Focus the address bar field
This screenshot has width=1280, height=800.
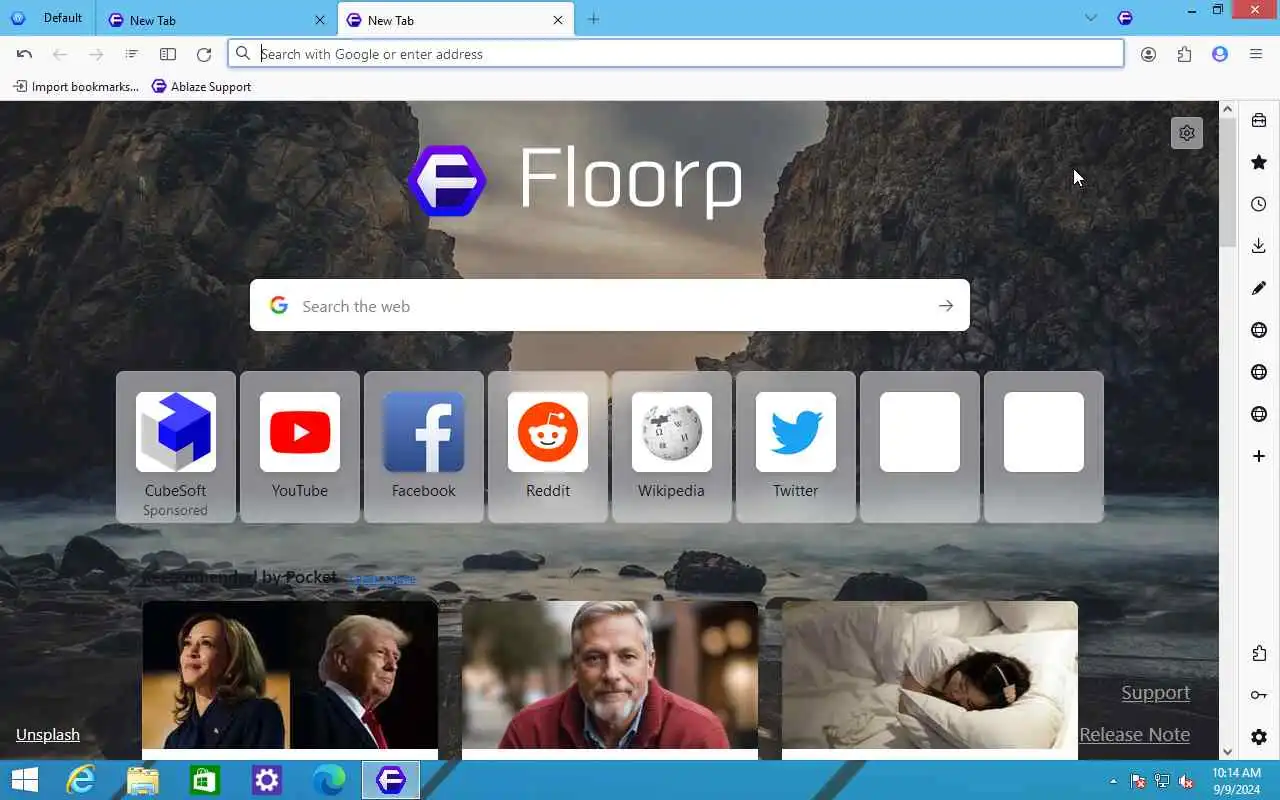[x=676, y=54]
